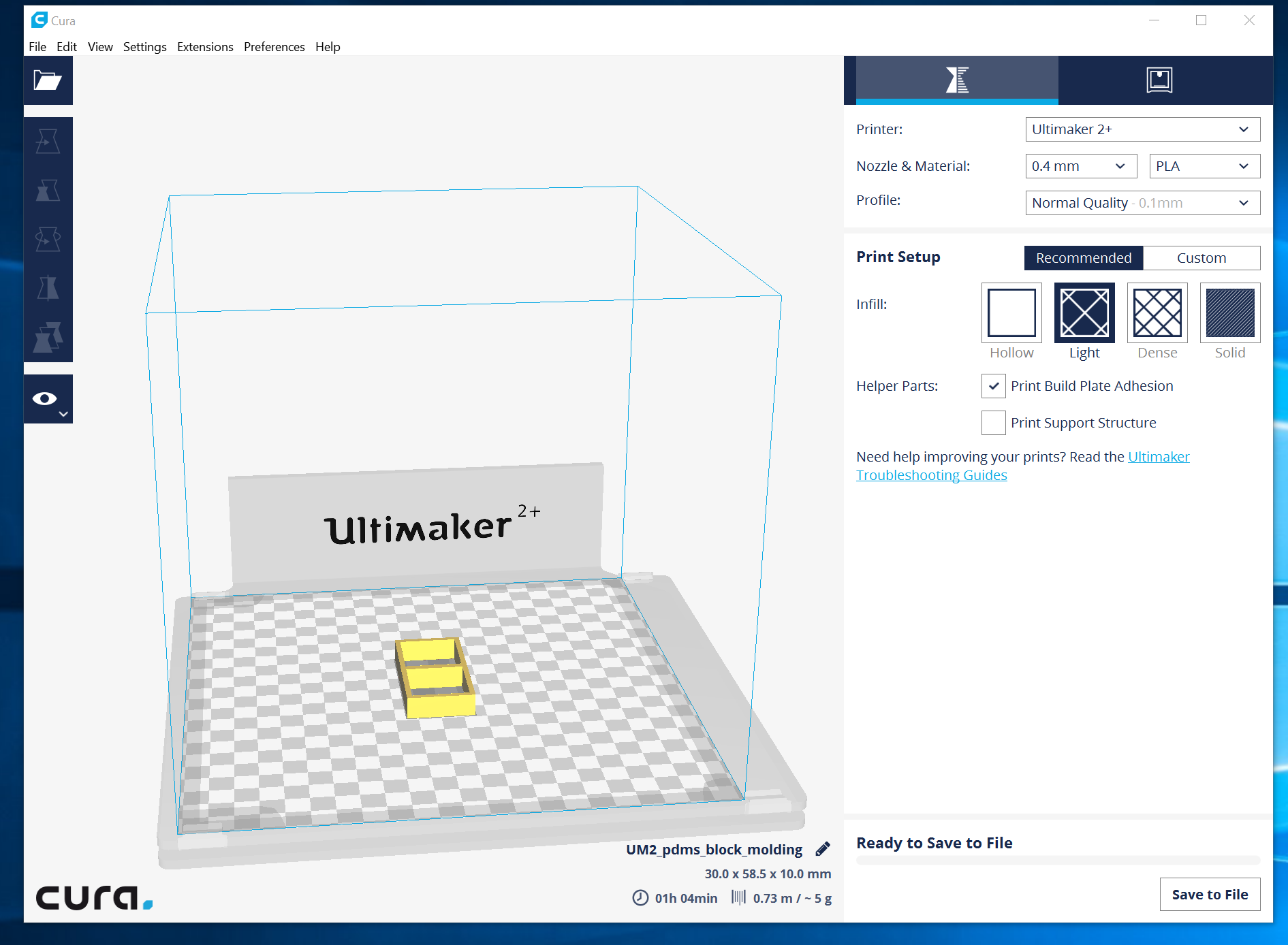Select the Per Model Settings tool icon
The height and width of the screenshot is (945, 1288).
(48, 338)
